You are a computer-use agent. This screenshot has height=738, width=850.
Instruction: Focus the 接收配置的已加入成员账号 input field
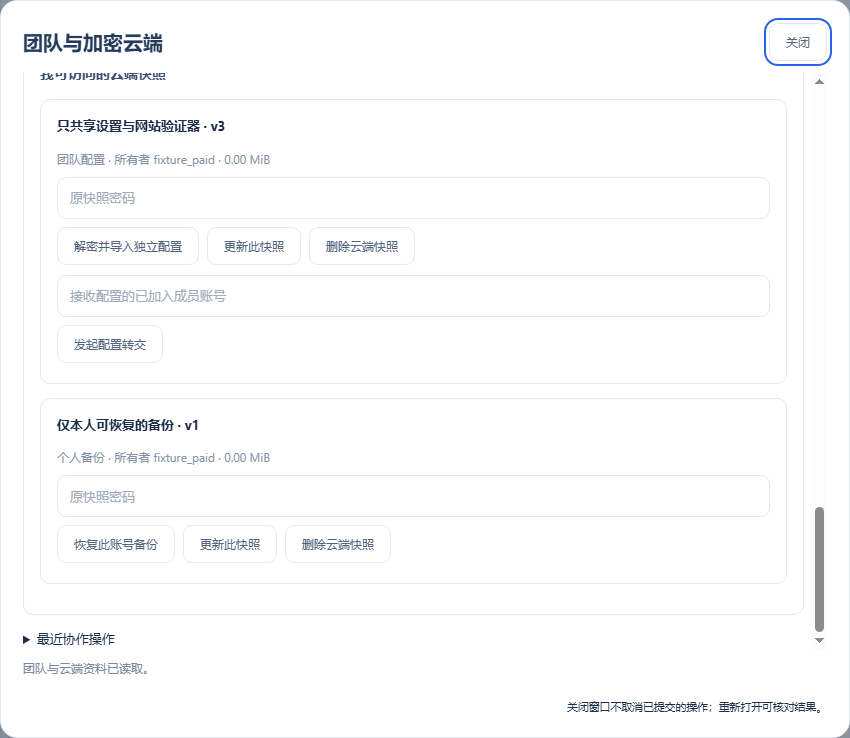[x=413, y=296]
